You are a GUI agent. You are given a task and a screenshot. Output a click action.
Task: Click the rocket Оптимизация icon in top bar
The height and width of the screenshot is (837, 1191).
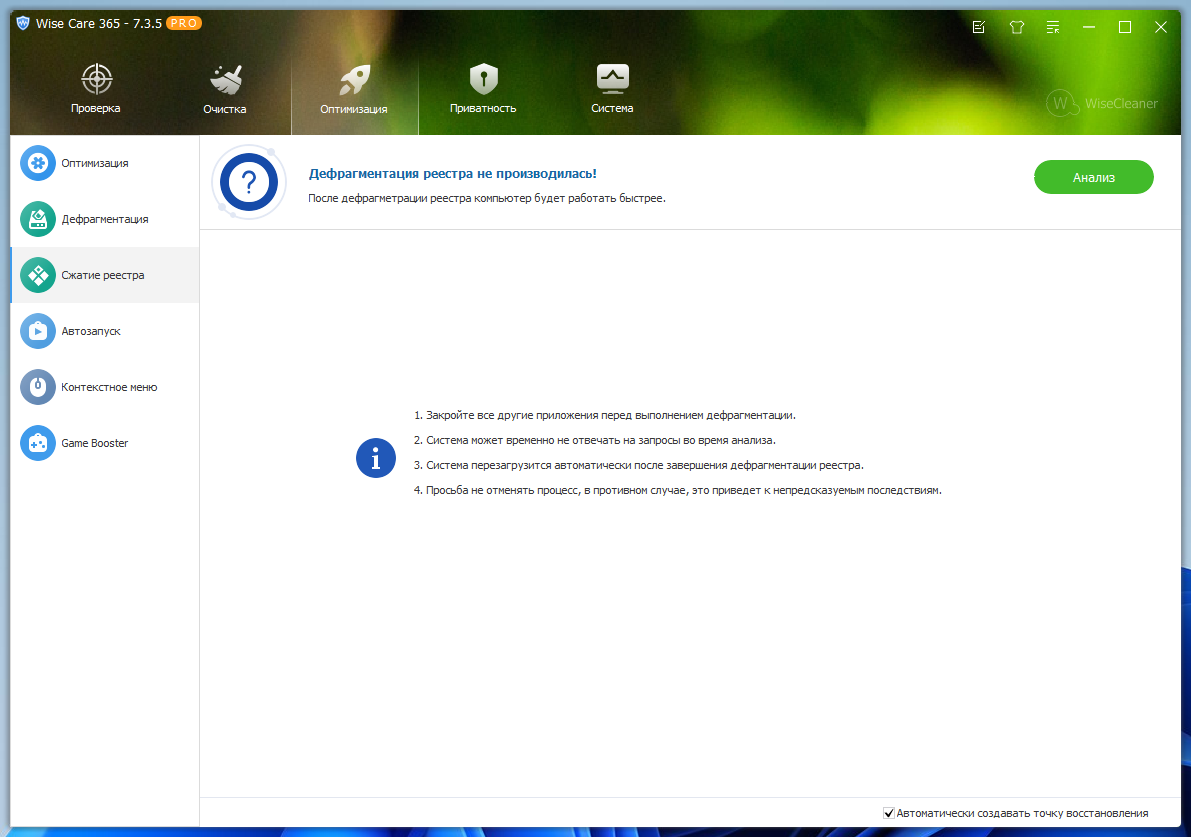[x=354, y=80]
